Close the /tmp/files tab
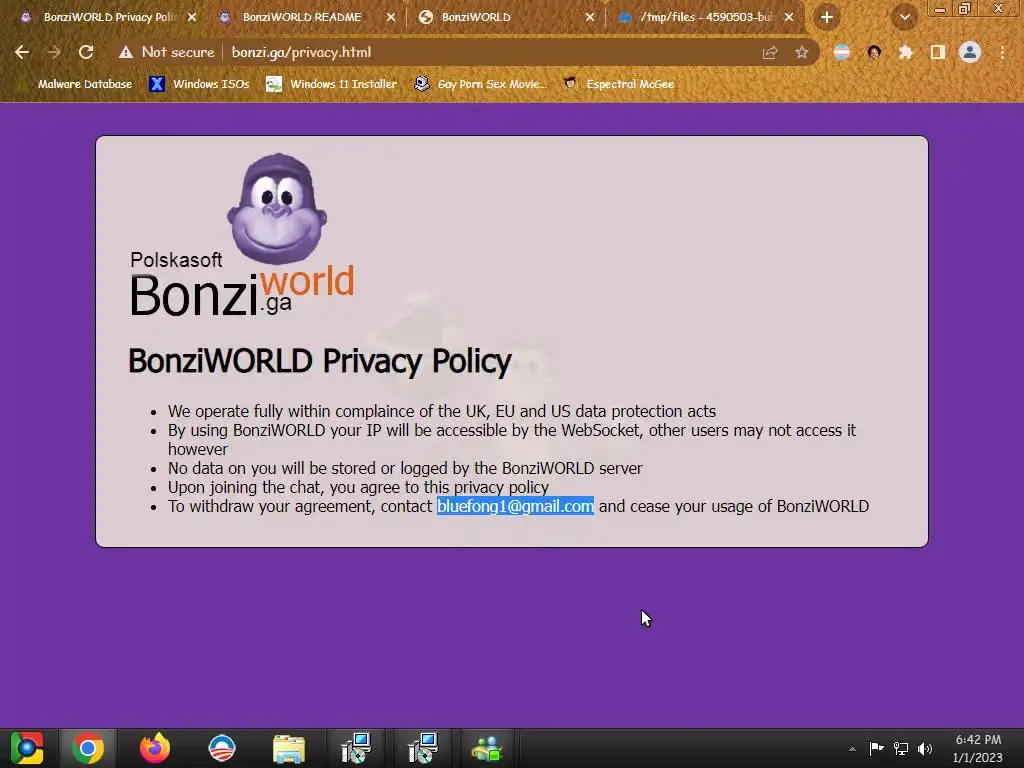The height and width of the screenshot is (768, 1024). point(789,18)
